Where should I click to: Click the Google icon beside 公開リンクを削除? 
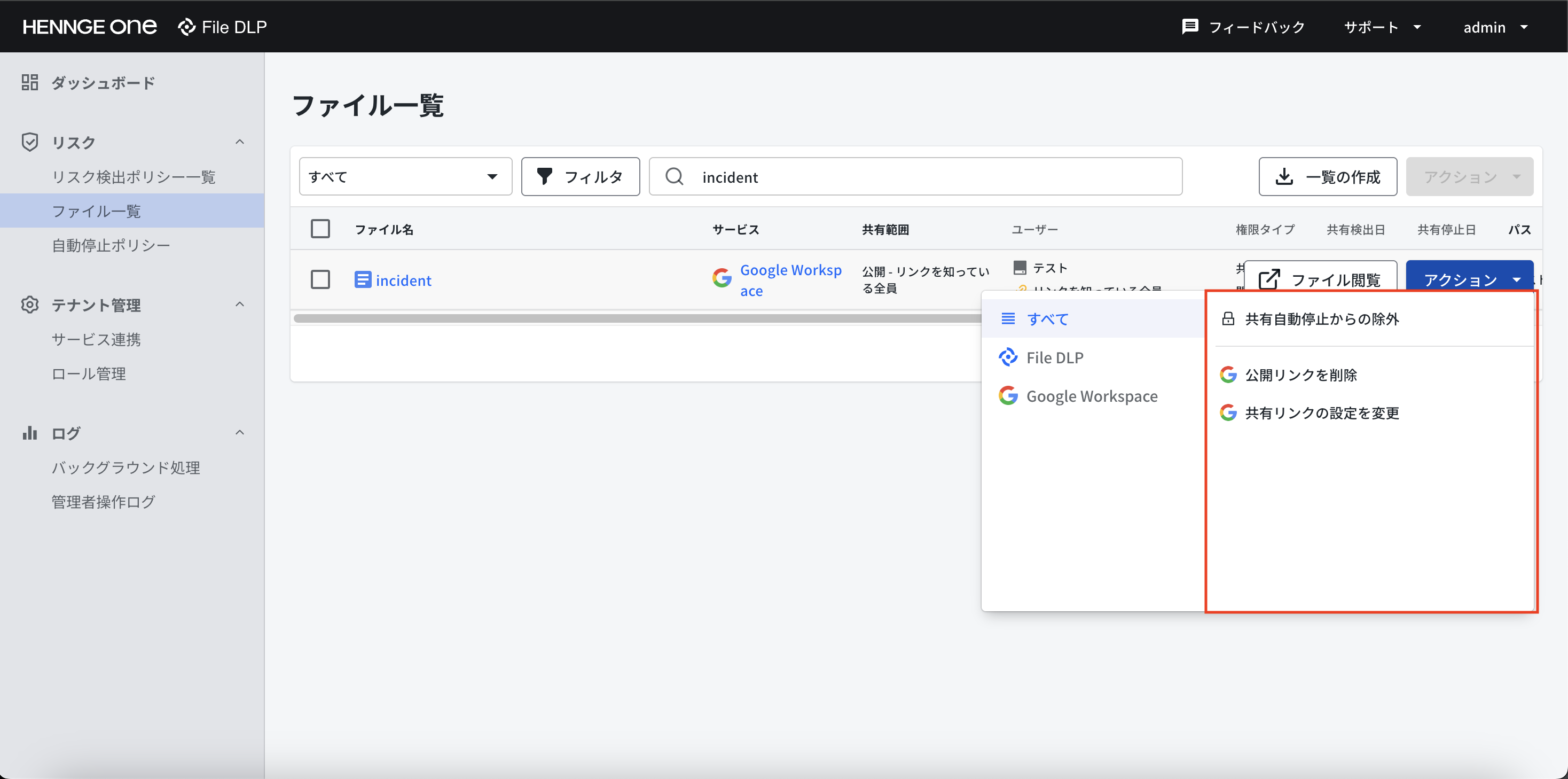[1228, 375]
